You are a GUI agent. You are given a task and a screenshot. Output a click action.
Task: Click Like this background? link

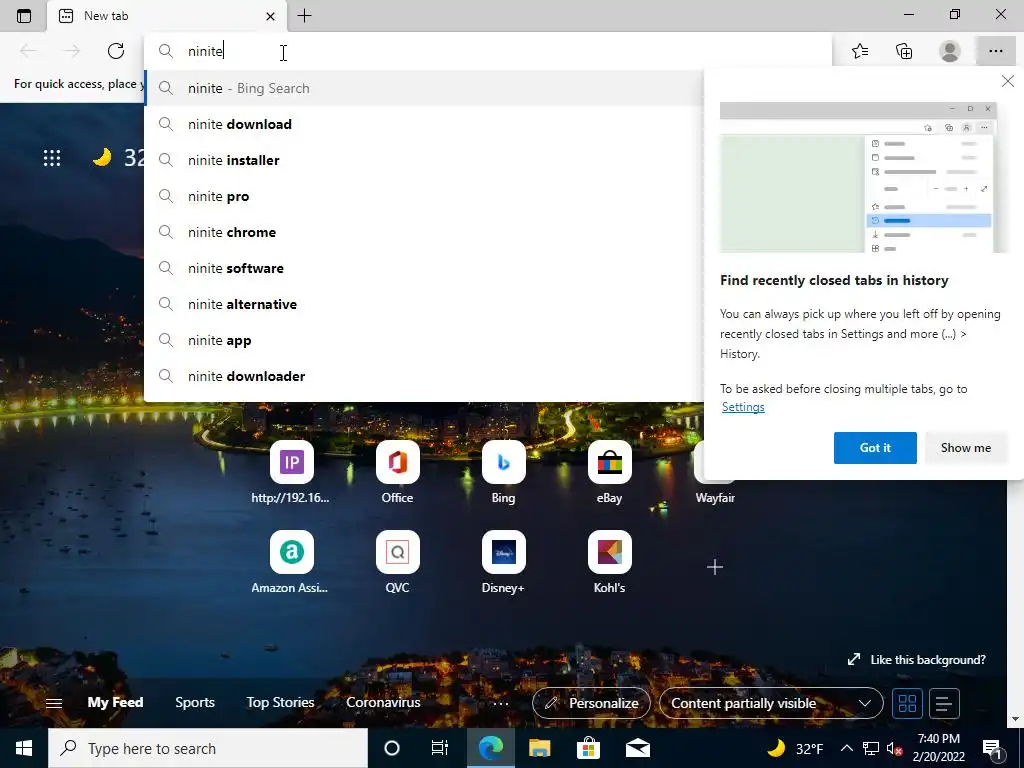coord(916,660)
